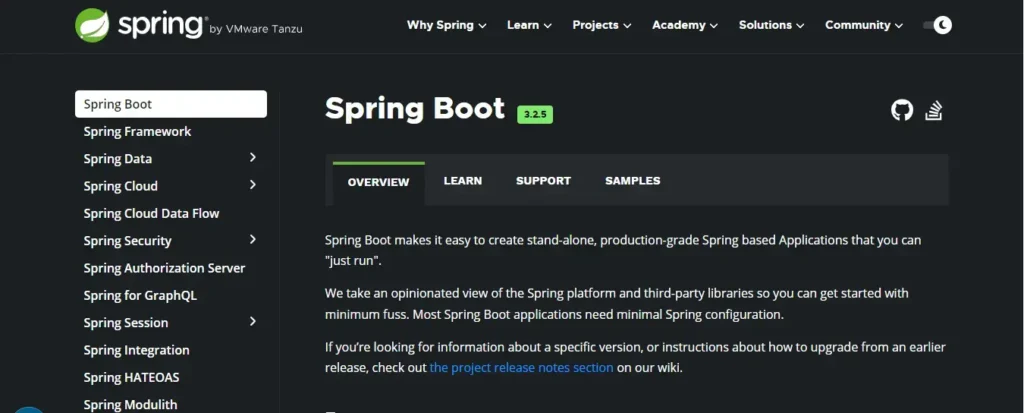This screenshot has height=413, width=1024.
Task: Open the Academy dropdown menu
Action: point(684,25)
